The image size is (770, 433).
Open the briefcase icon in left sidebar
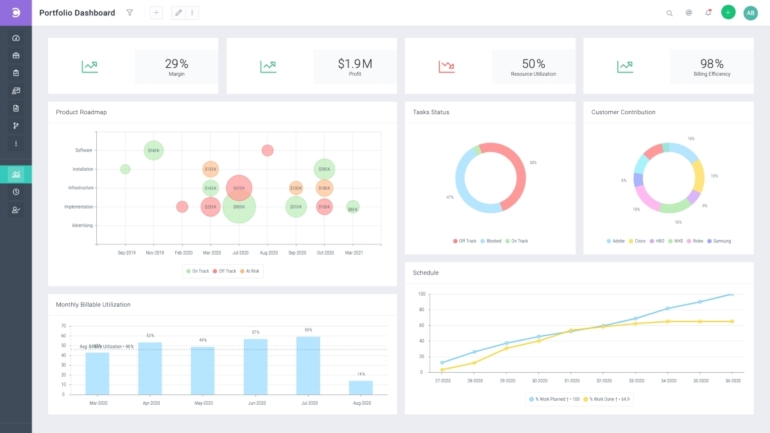click(16, 55)
